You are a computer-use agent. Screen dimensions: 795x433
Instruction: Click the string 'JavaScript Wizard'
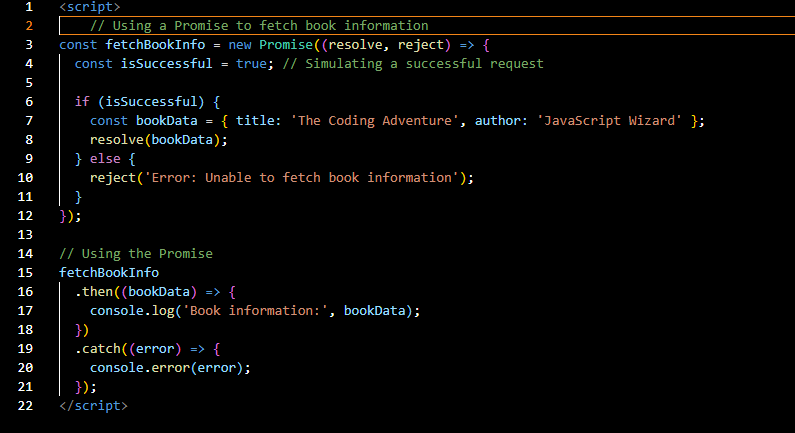point(609,121)
